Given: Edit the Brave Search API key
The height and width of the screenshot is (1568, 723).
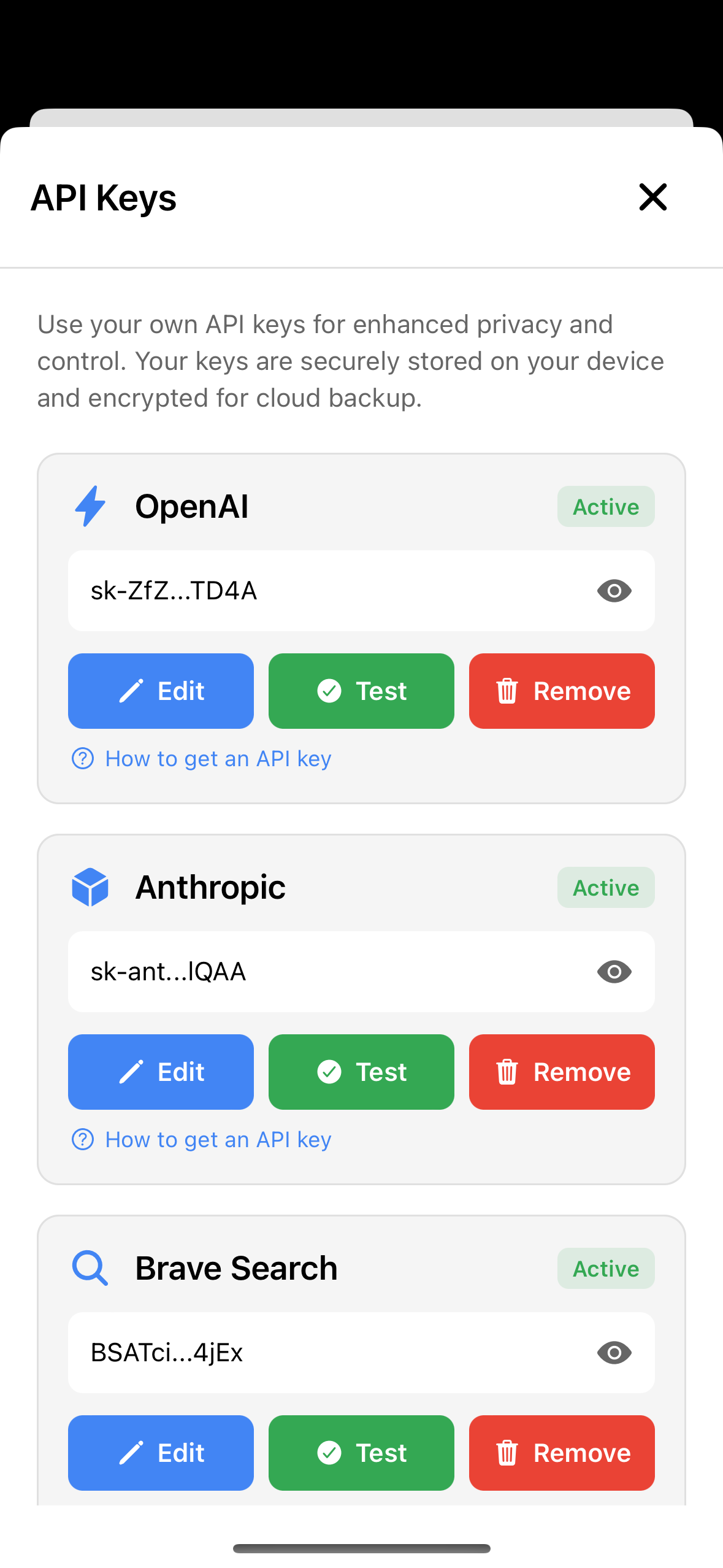Looking at the screenshot, I should (161, 1453).
